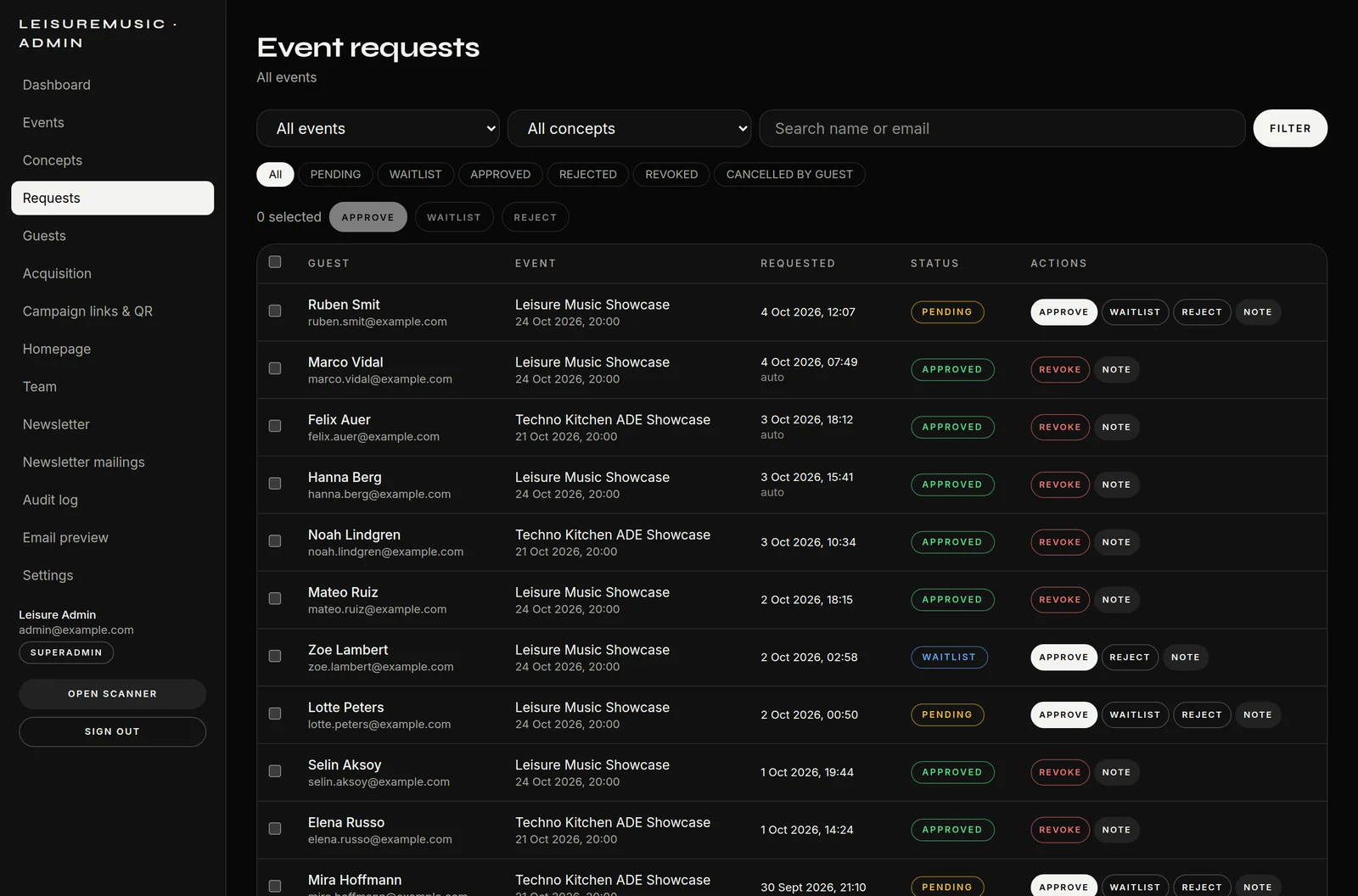Click the OPEN SCANNER button
The width and height of the screenshot is (1358, 896).
coord(113,694)
